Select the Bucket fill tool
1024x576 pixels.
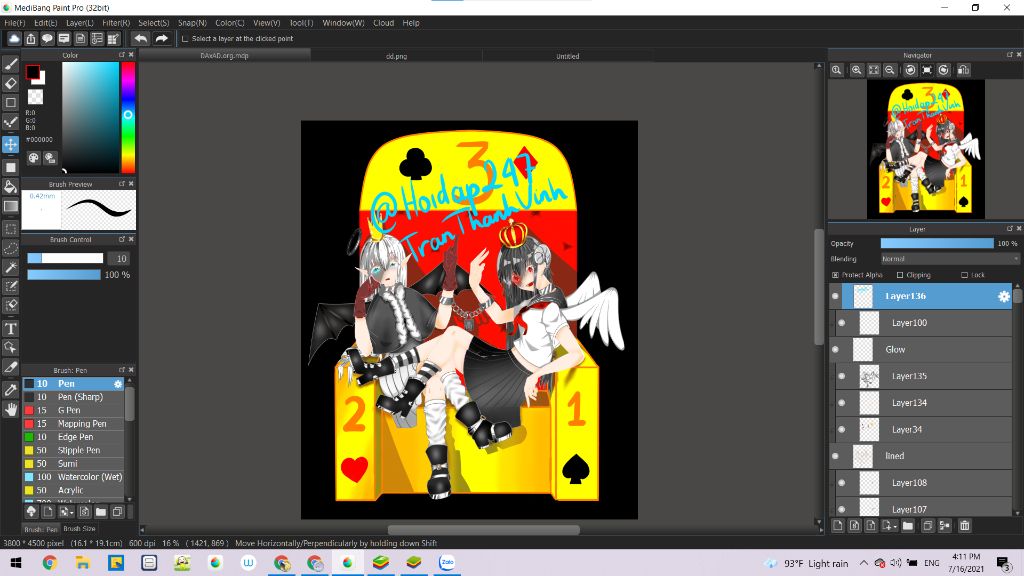[10, 187]
